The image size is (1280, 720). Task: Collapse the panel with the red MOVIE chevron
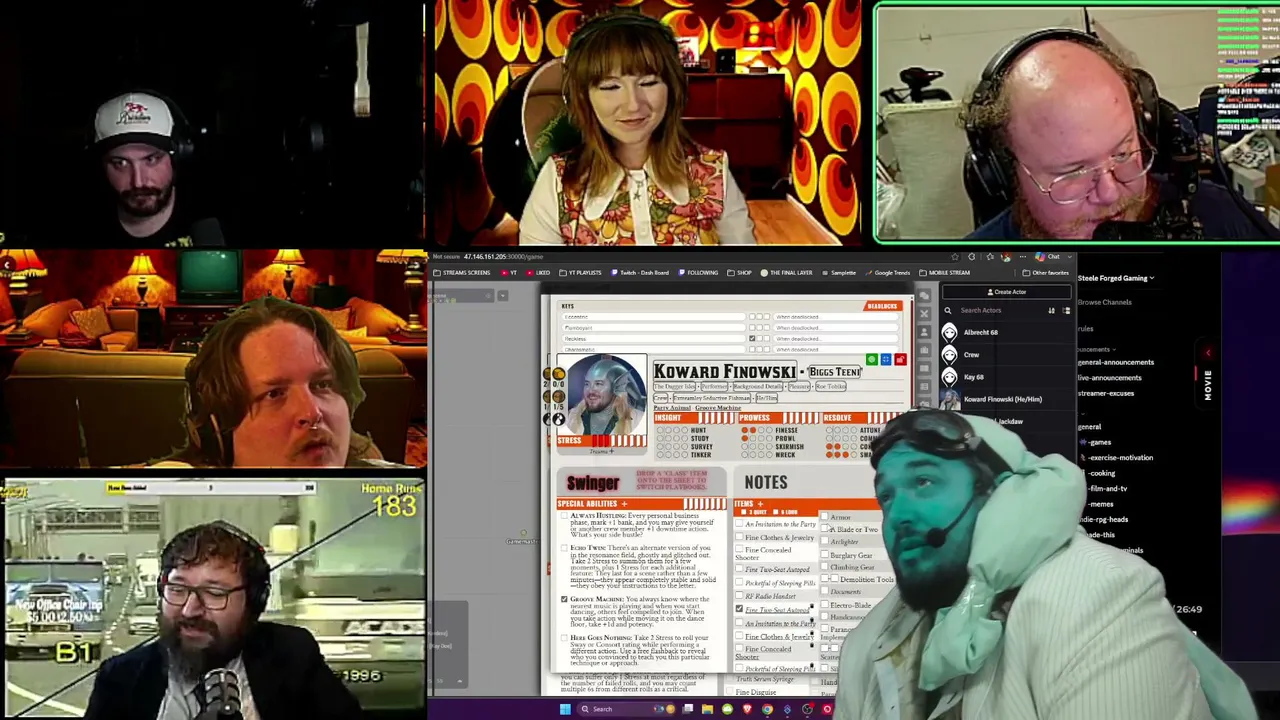point(1208,352)
